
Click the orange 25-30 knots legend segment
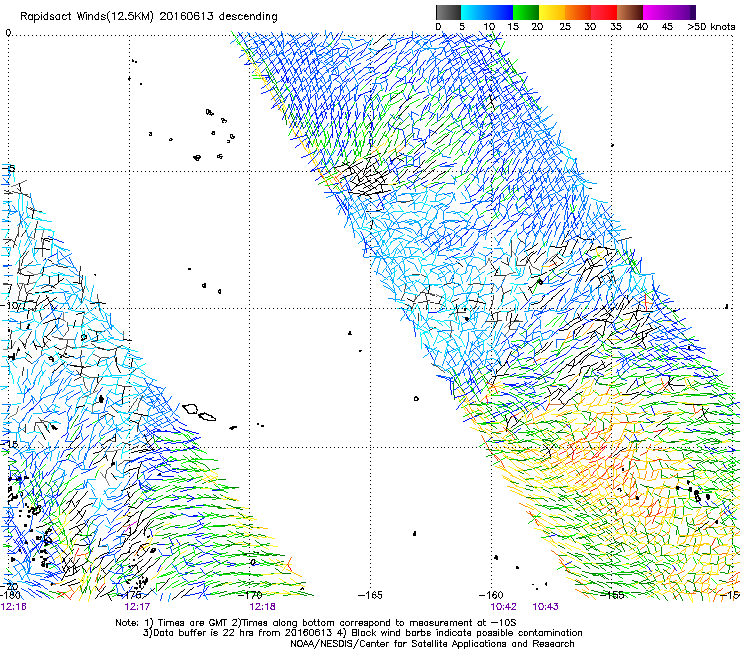[x=578, y=12]
